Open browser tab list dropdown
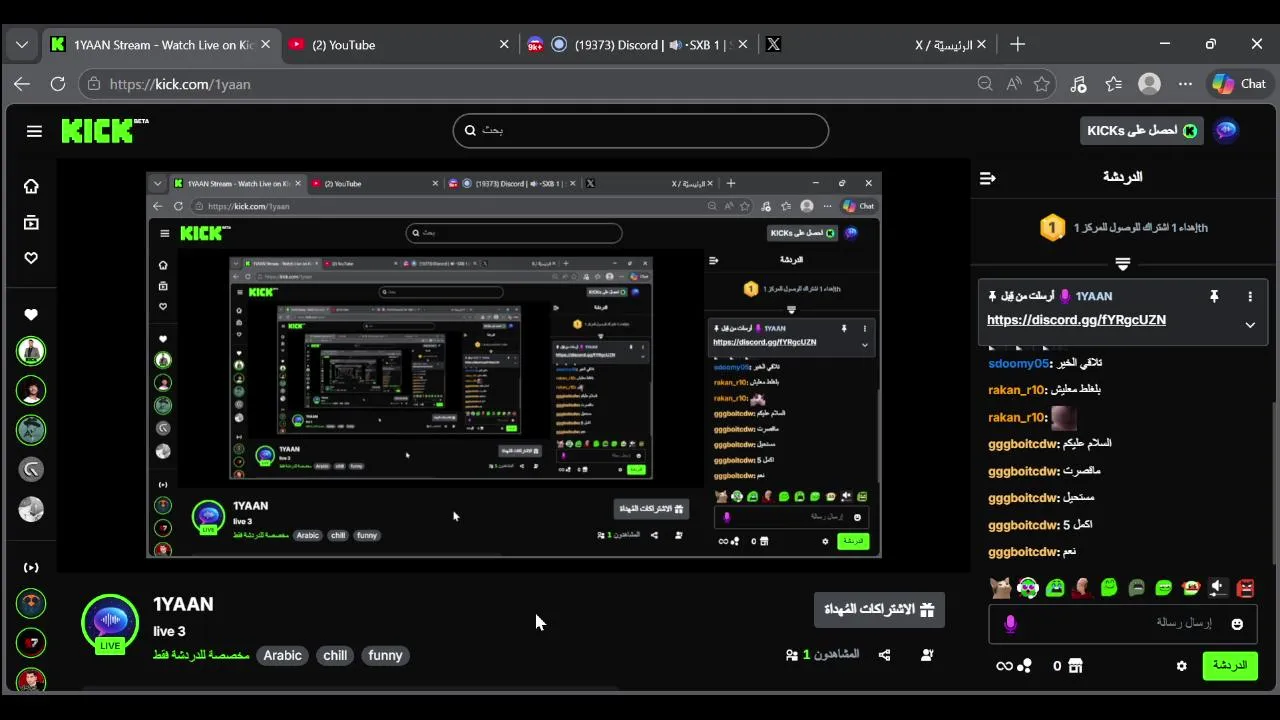This screenshot has height=720, width=1280. (22, 44)
